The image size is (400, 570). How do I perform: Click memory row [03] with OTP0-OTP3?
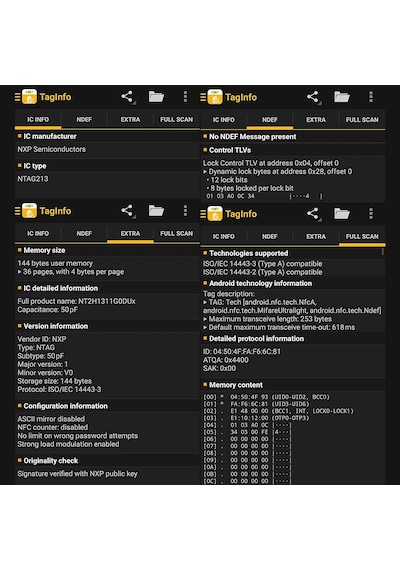point(256,418)
